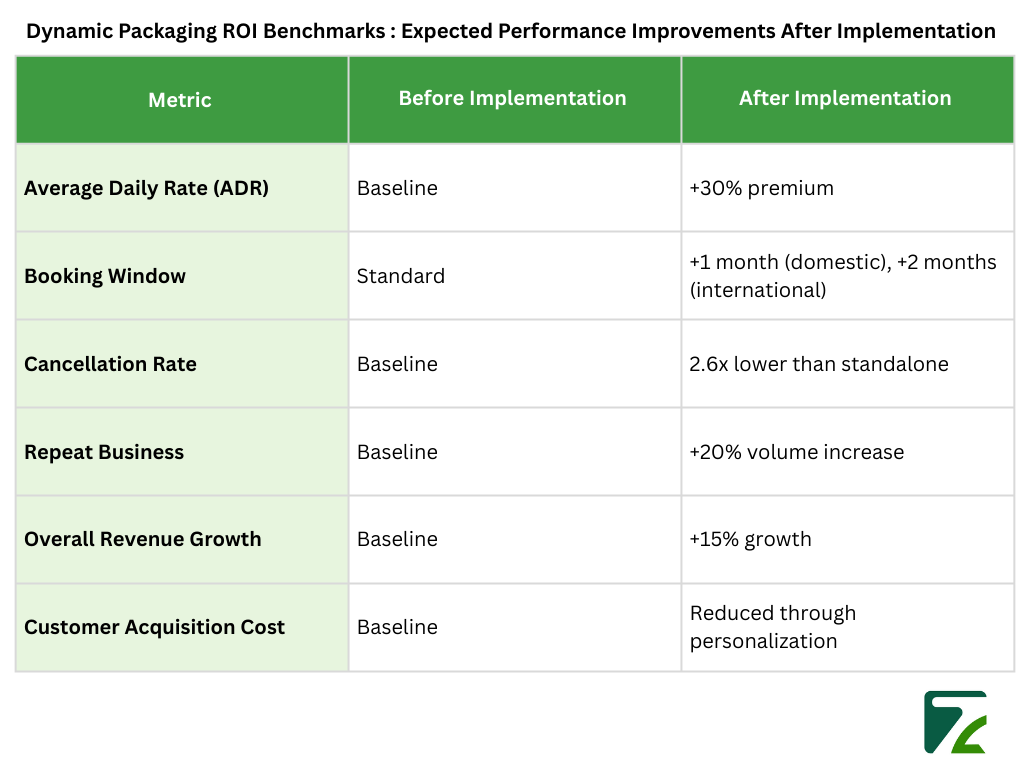Click the Reduced through personalization cell

[x=772, y=627]
